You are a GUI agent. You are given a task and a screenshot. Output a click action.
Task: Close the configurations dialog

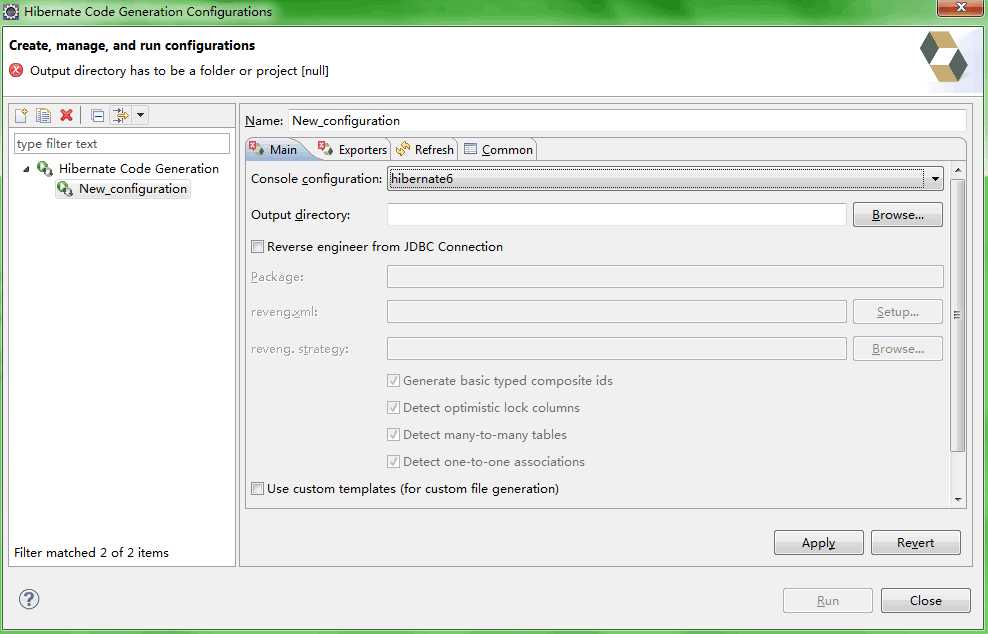926,601
